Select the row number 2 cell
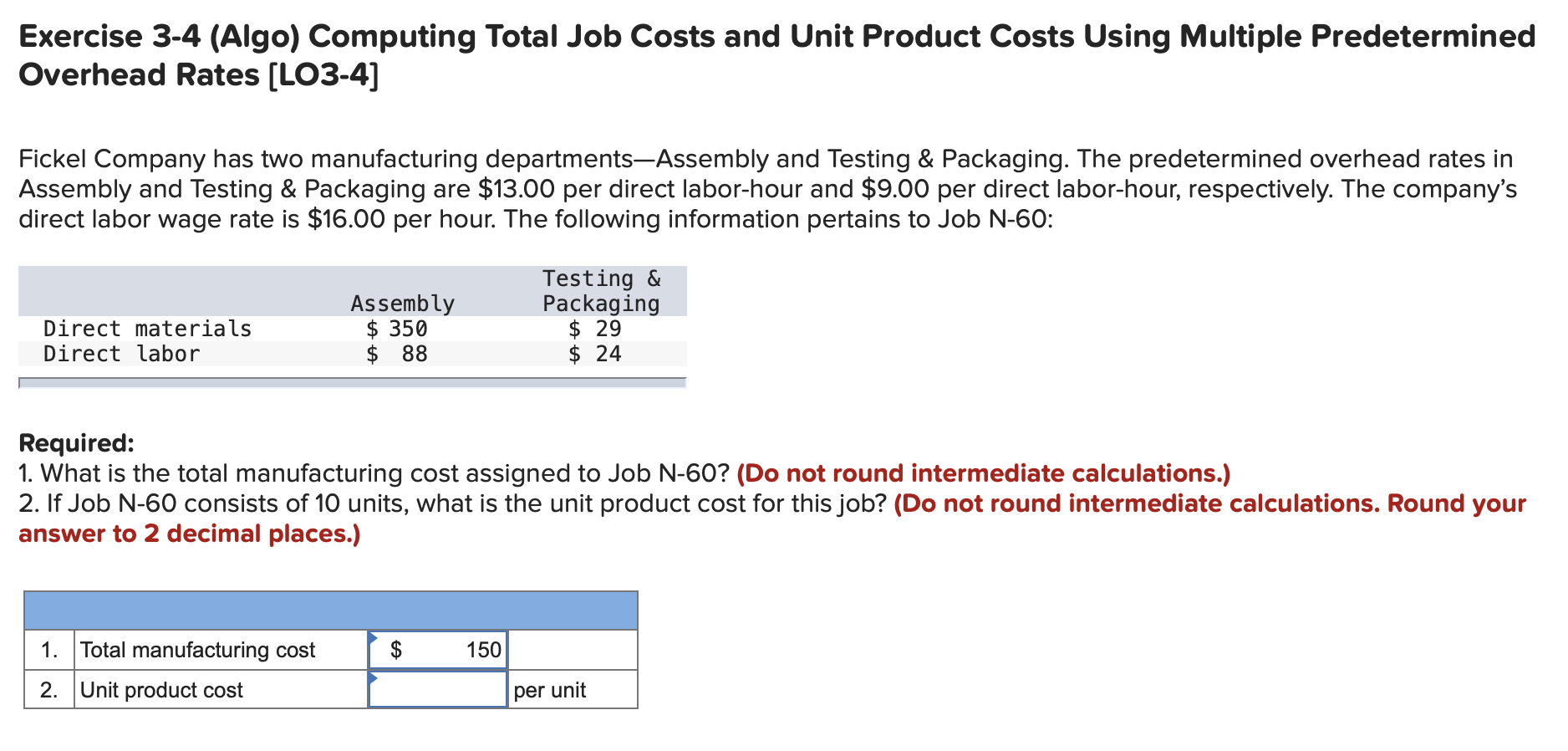Viewport: 1568px width, 751px height. pos(48,689)
